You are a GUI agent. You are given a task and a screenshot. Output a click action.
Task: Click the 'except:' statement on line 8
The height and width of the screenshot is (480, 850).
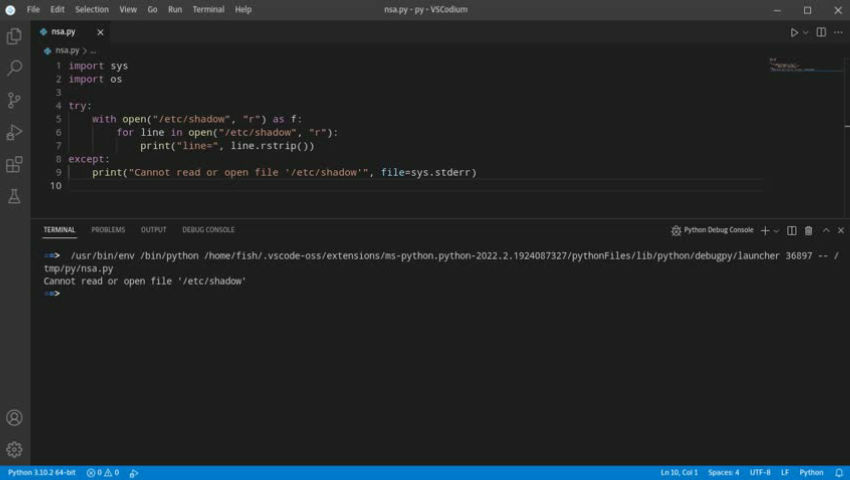pos(89,159)
